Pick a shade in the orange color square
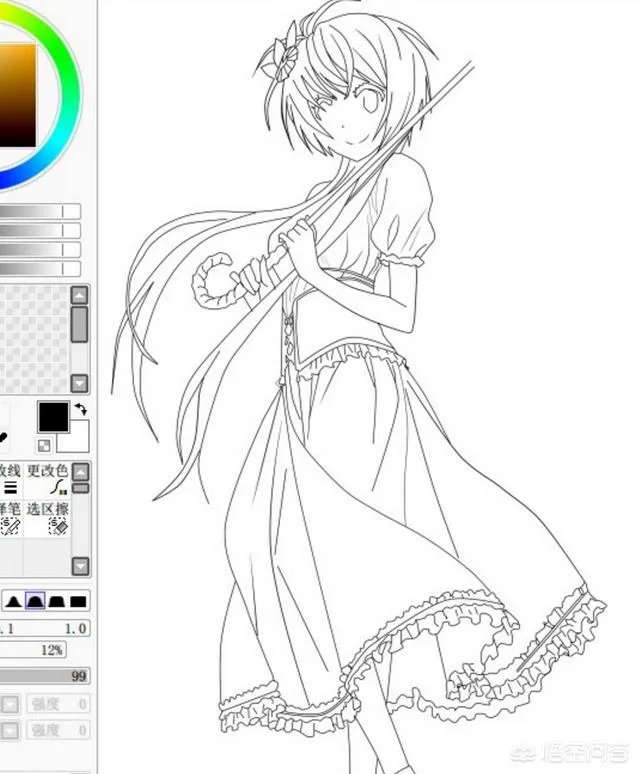The height and width of the screenshot is (774, 640). 18,95
